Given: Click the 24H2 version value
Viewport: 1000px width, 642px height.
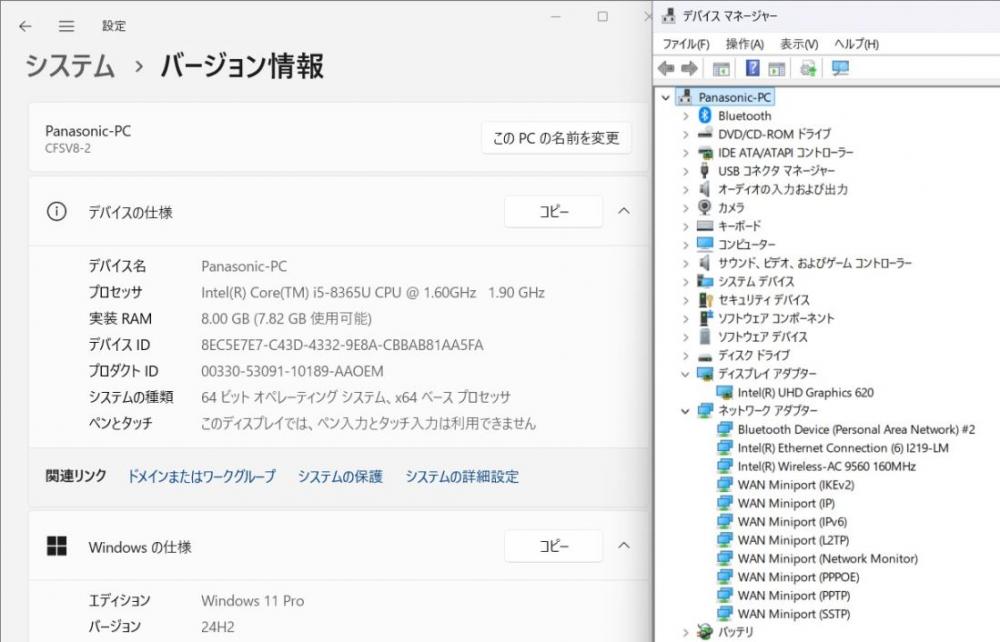Looking at the screenshot, I should pyautogui.click(x=217, y=627).
